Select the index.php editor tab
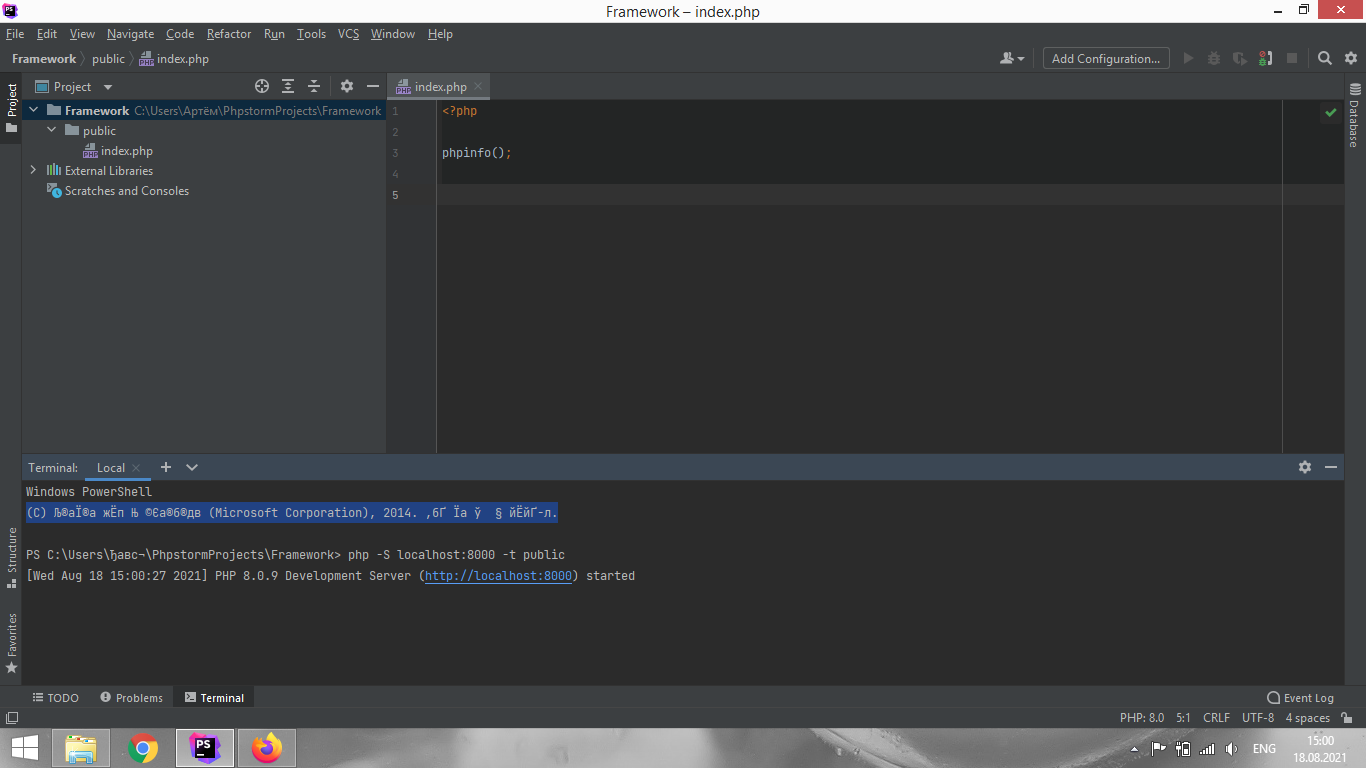 tap(440, 87)
